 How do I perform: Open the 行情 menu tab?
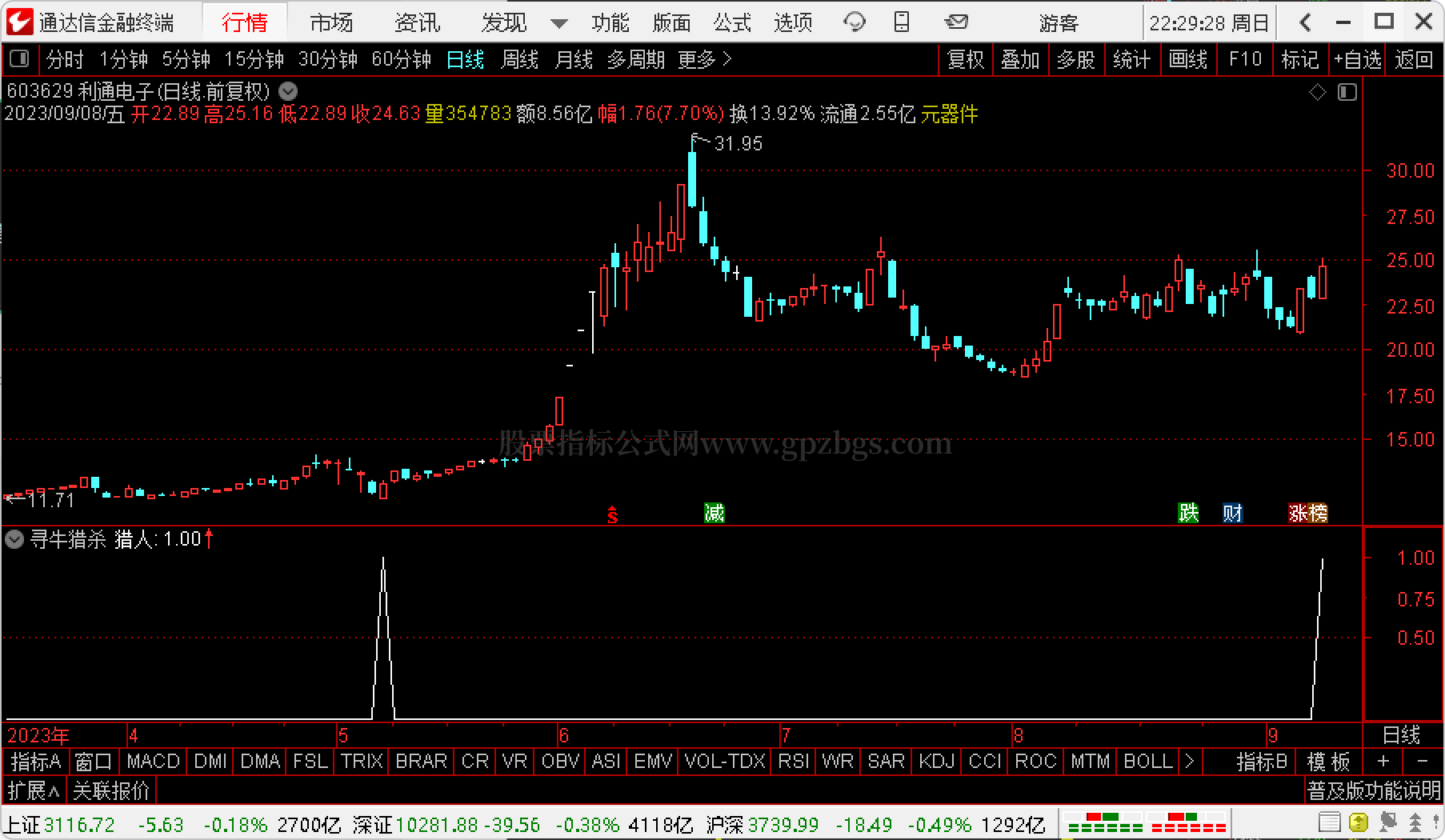(x=244, y=22)
